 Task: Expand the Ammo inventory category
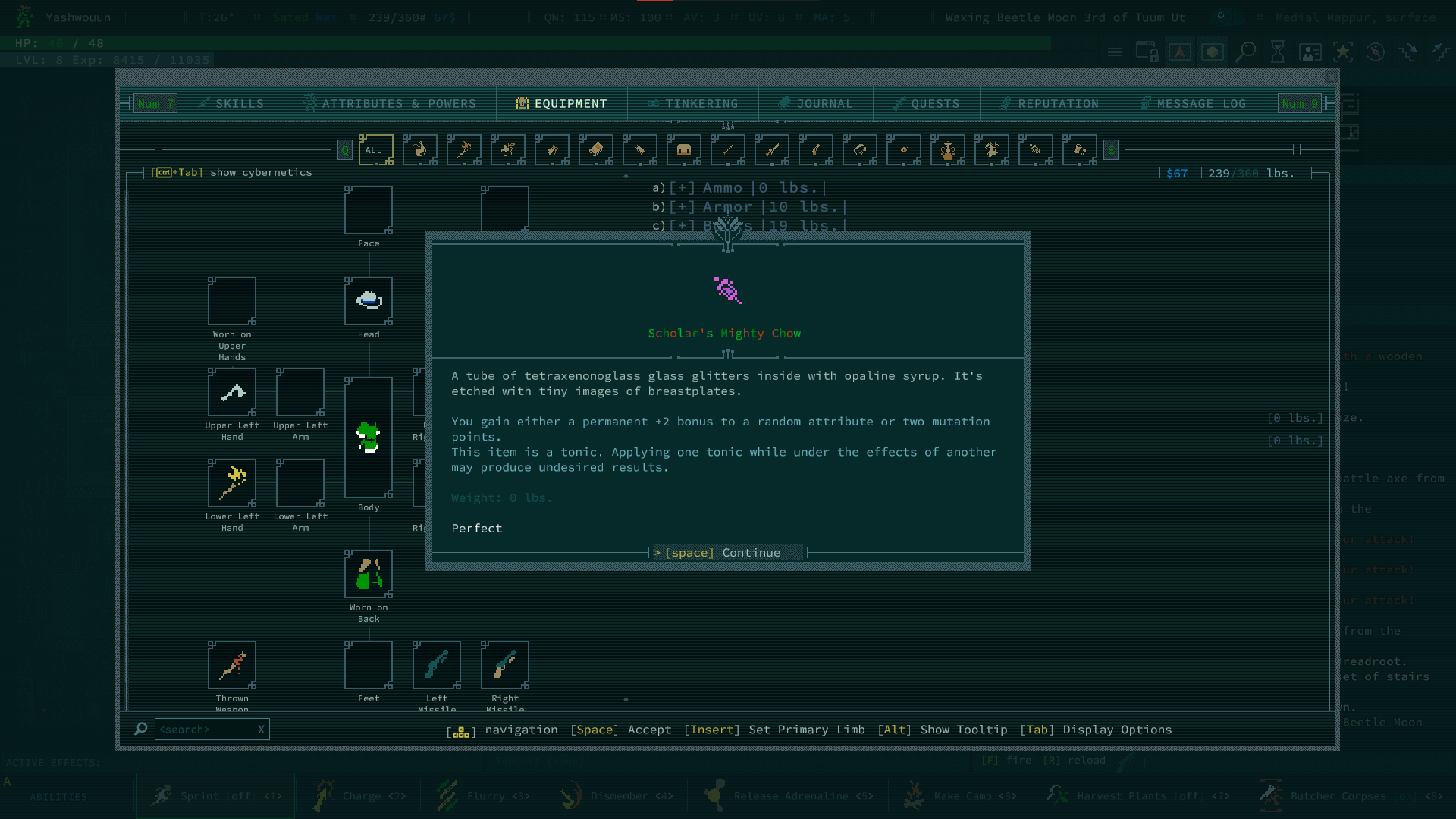(739, 188)
